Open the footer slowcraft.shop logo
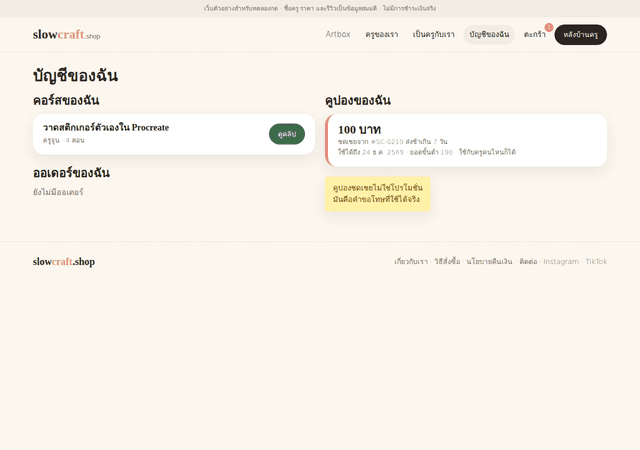640x450 pixels. pyautogui.click(x=64, y=261)
